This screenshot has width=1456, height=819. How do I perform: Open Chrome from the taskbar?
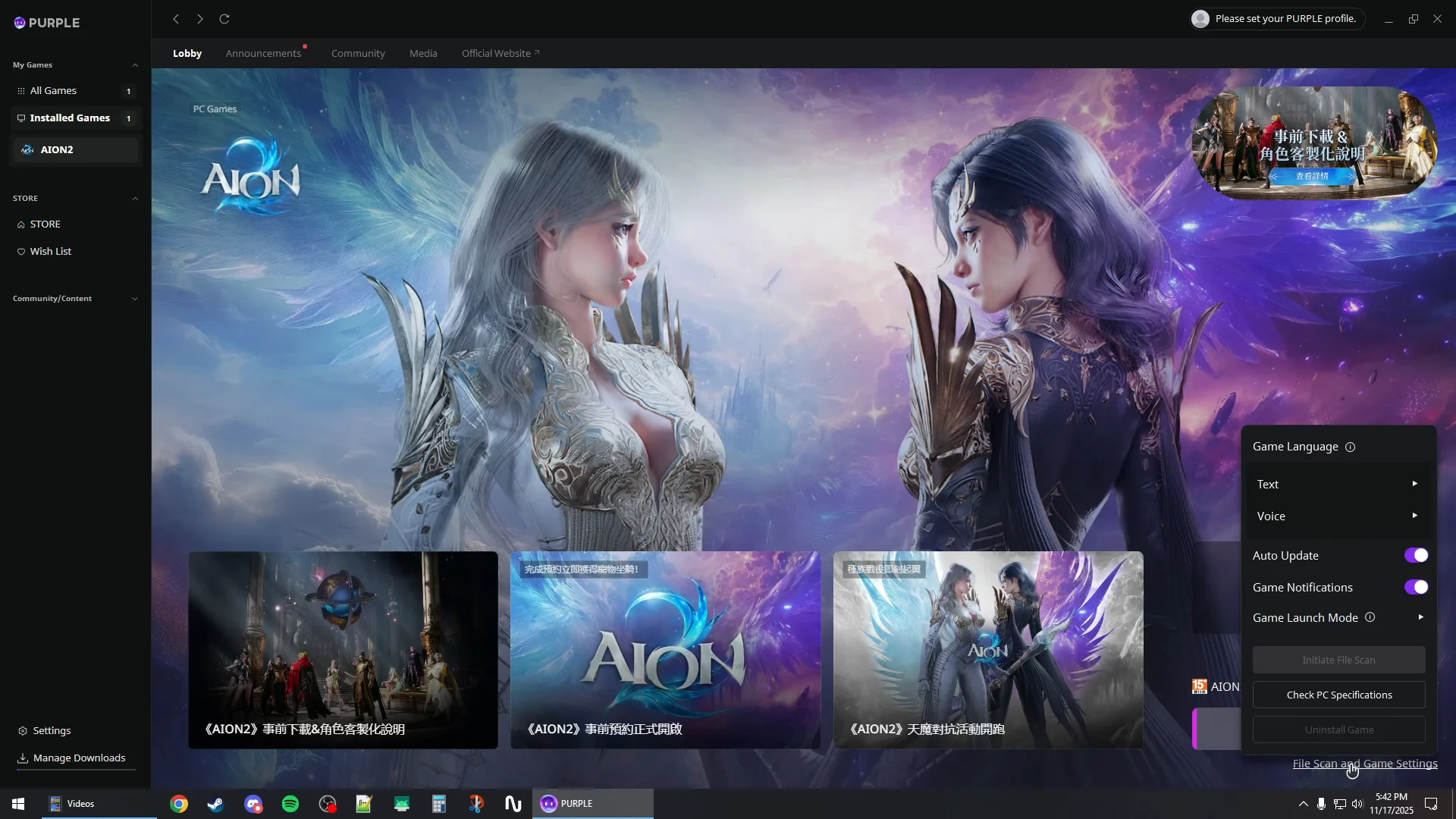click(x=179, y=804)
